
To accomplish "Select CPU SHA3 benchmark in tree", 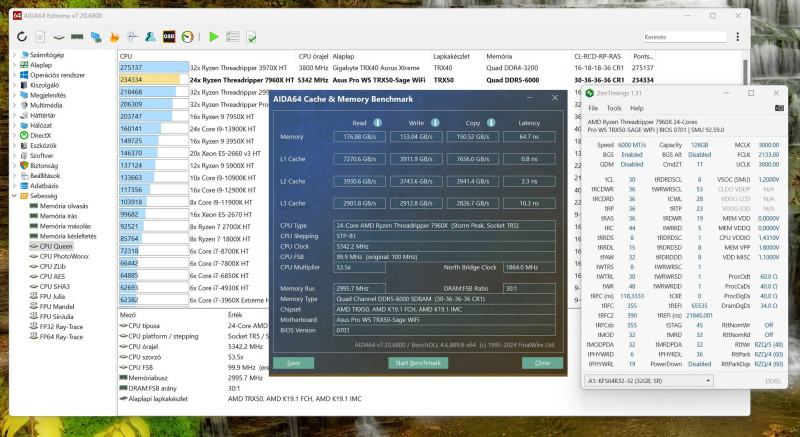I will (x=55, y=287).
